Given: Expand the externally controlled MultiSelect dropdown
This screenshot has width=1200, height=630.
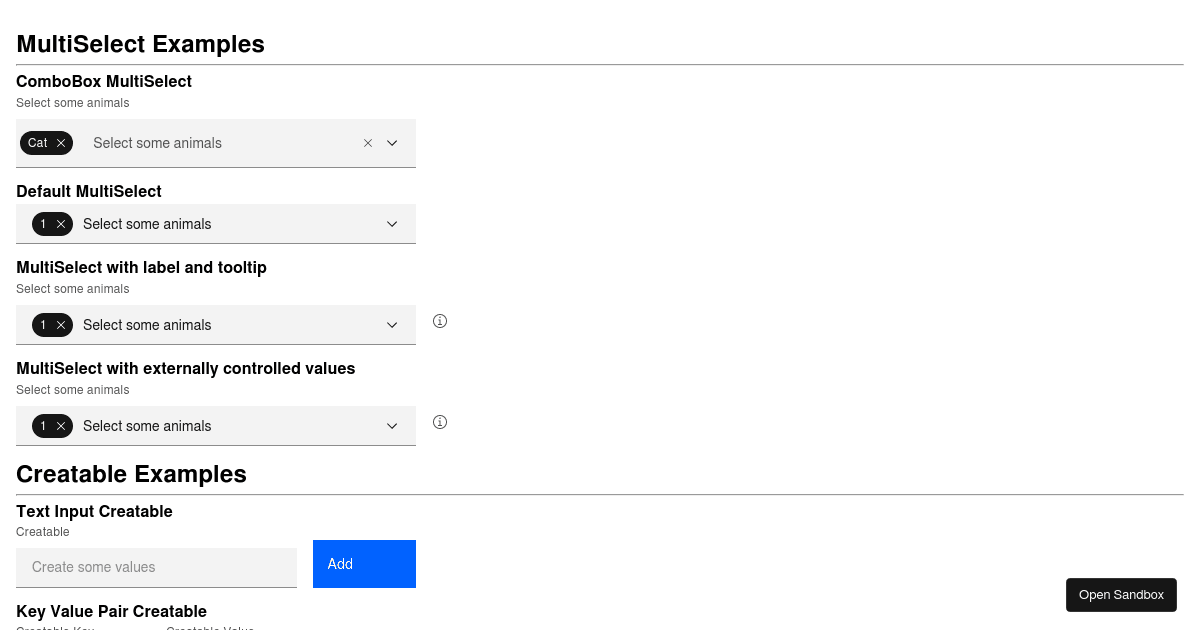Looking at the screenshot, I should pyautogui.click(x=392, y=426).
